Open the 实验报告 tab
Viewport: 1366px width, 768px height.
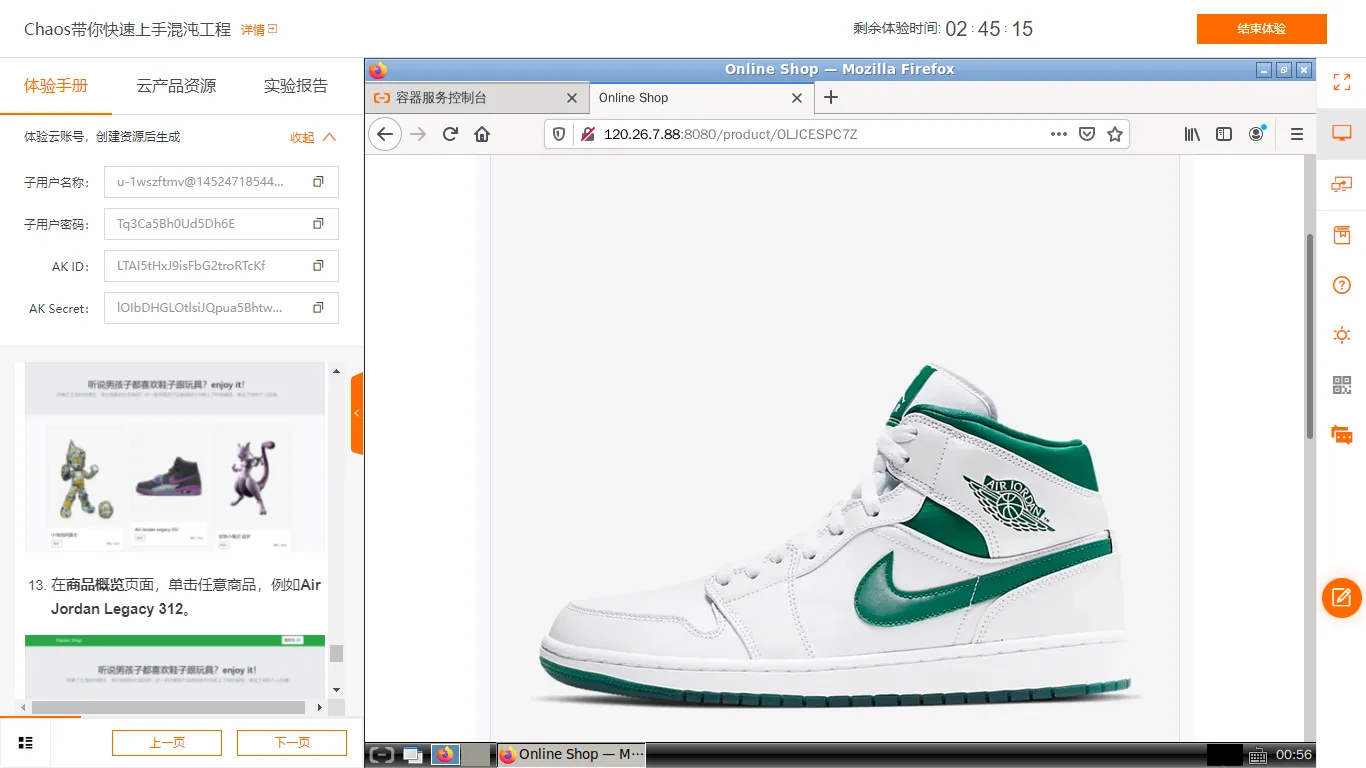[x=296, y=86]
